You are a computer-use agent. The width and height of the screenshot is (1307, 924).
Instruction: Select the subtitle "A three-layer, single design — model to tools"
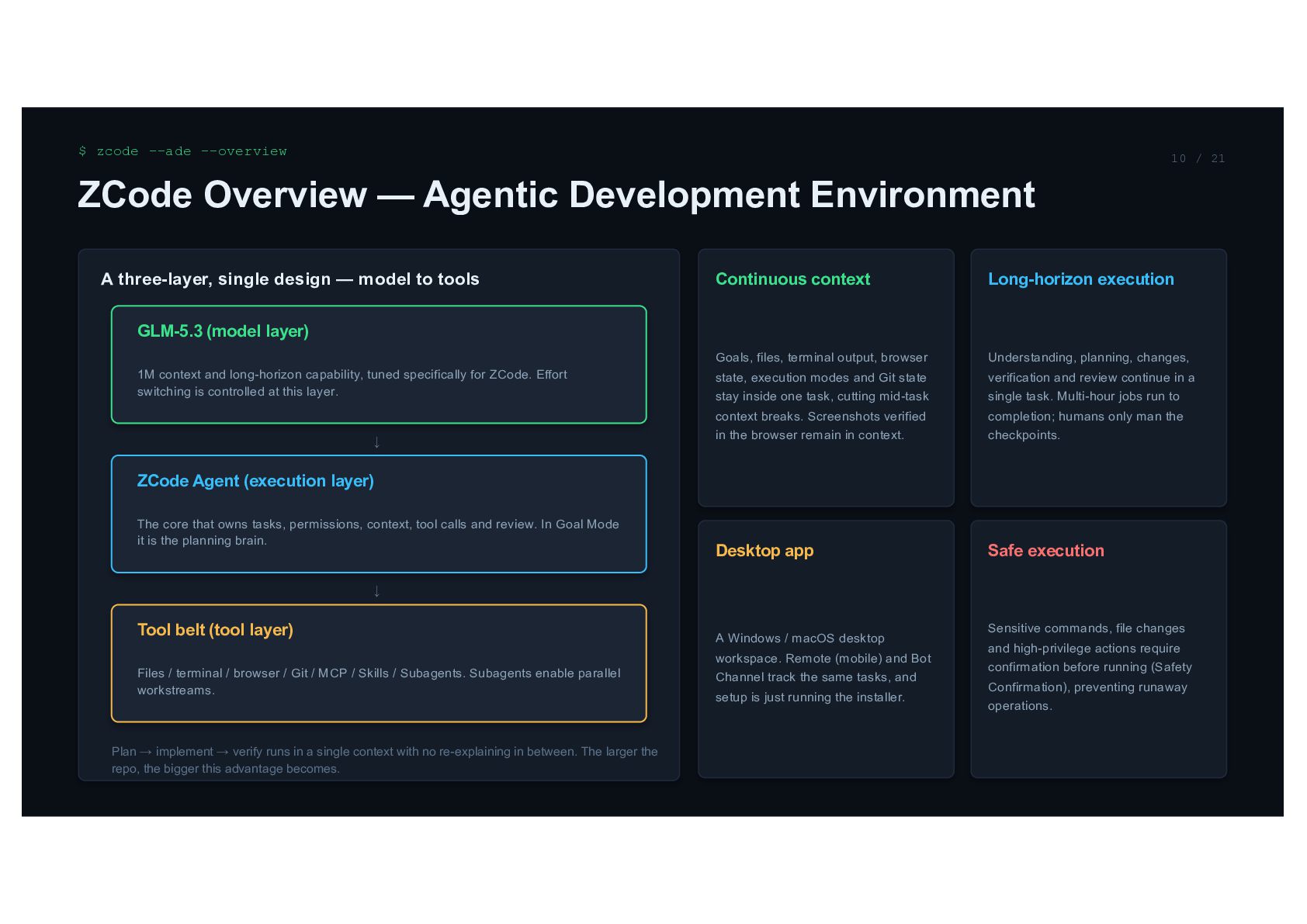tap(290, 279)
